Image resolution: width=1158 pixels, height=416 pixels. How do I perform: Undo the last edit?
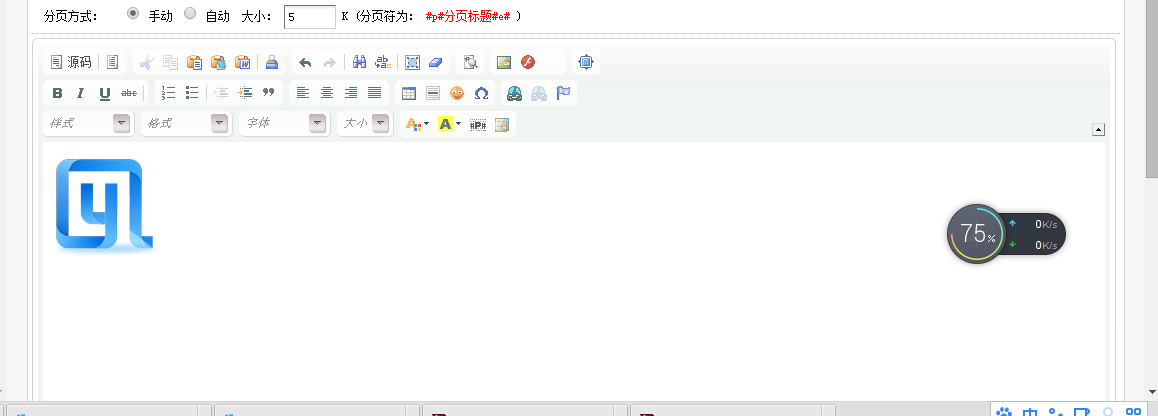coord(305,62)
